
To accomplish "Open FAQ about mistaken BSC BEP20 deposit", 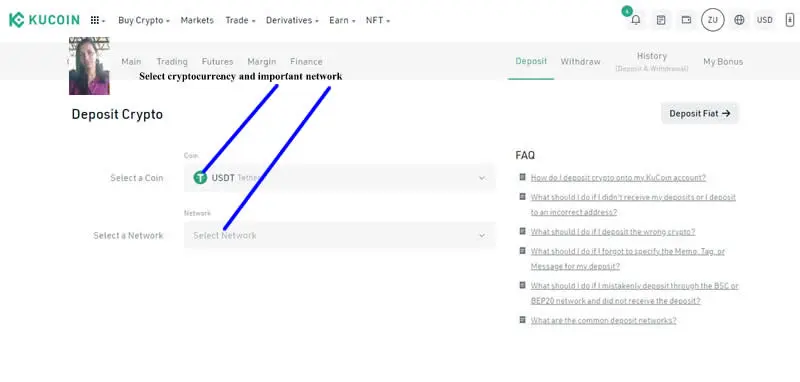I will click(x=635, y=293).
